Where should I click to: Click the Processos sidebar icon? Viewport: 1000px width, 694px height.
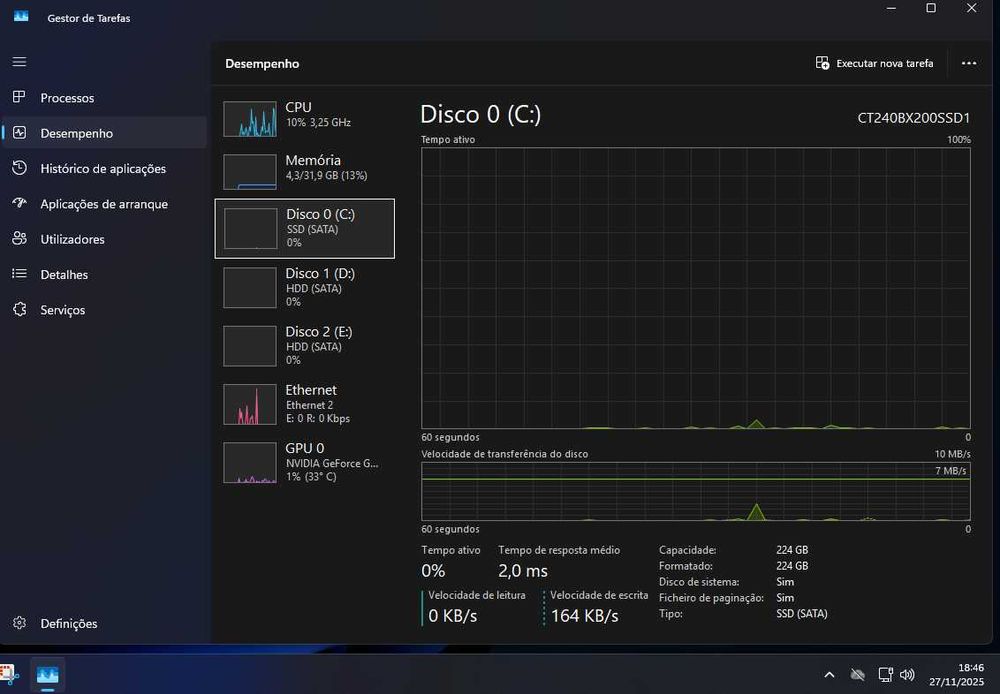pos(19,97)
